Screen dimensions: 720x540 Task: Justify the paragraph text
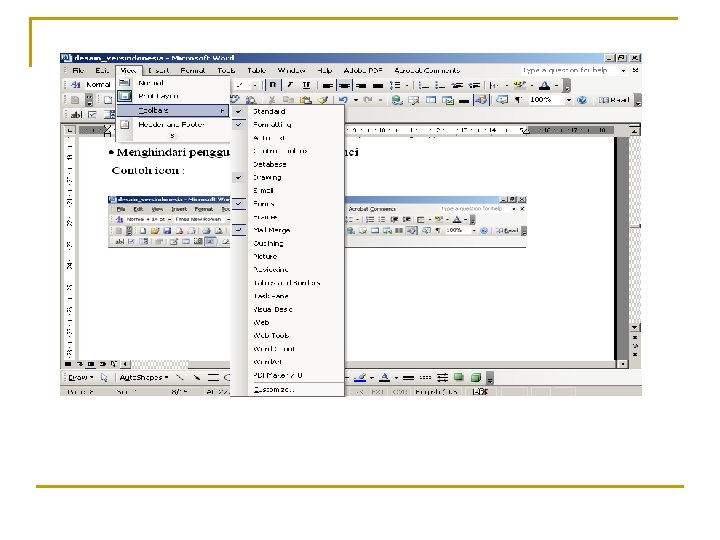click(x=377, y=85)
